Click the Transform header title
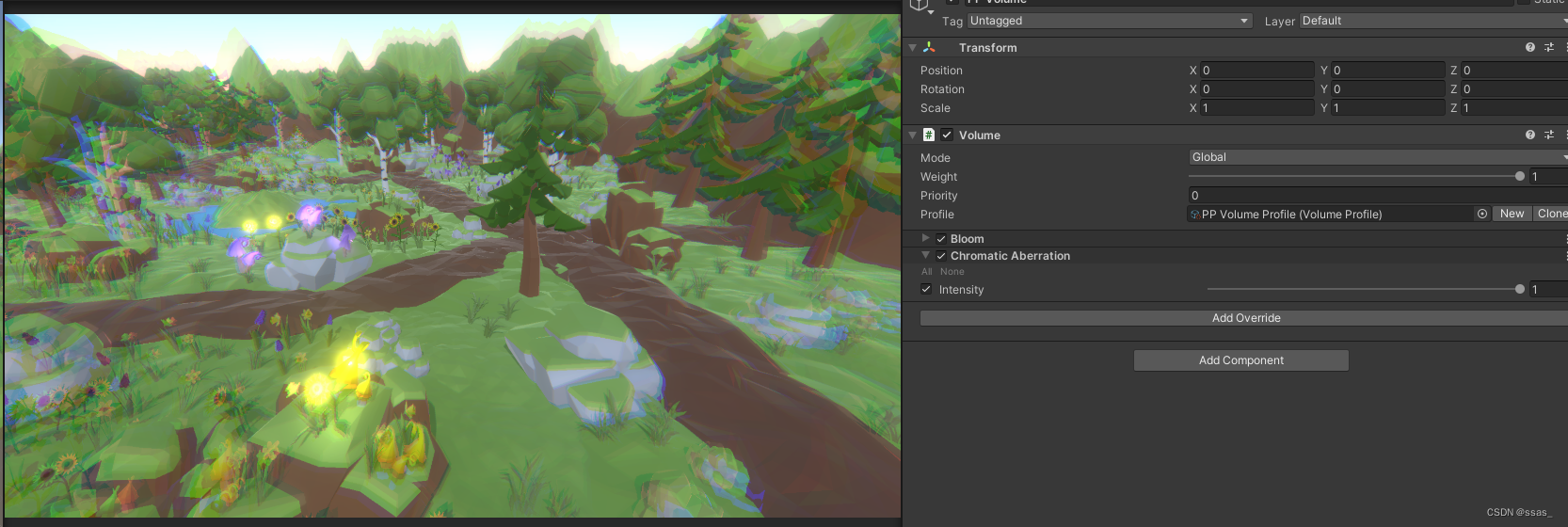This screenshot has width=1568, height=527. [987, 48]
